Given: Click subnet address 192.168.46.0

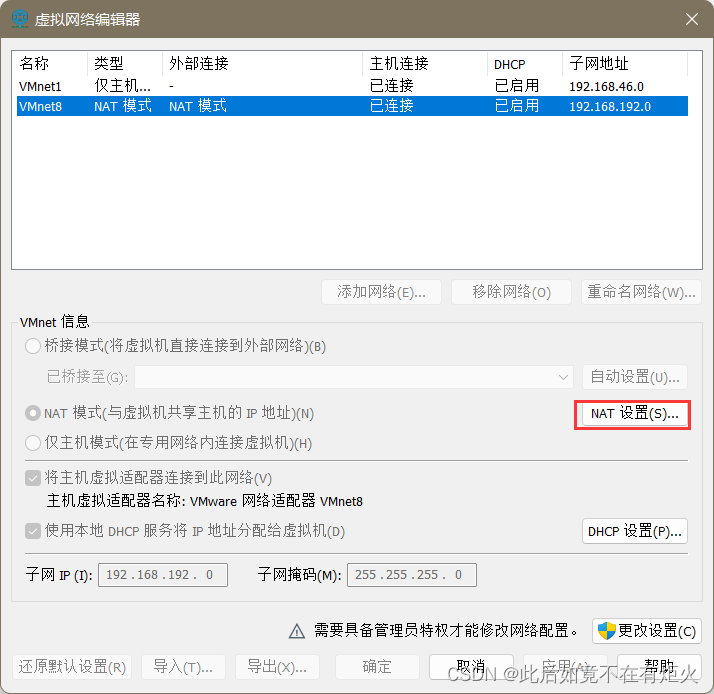Looking at the screenshot, I should 606,87.
